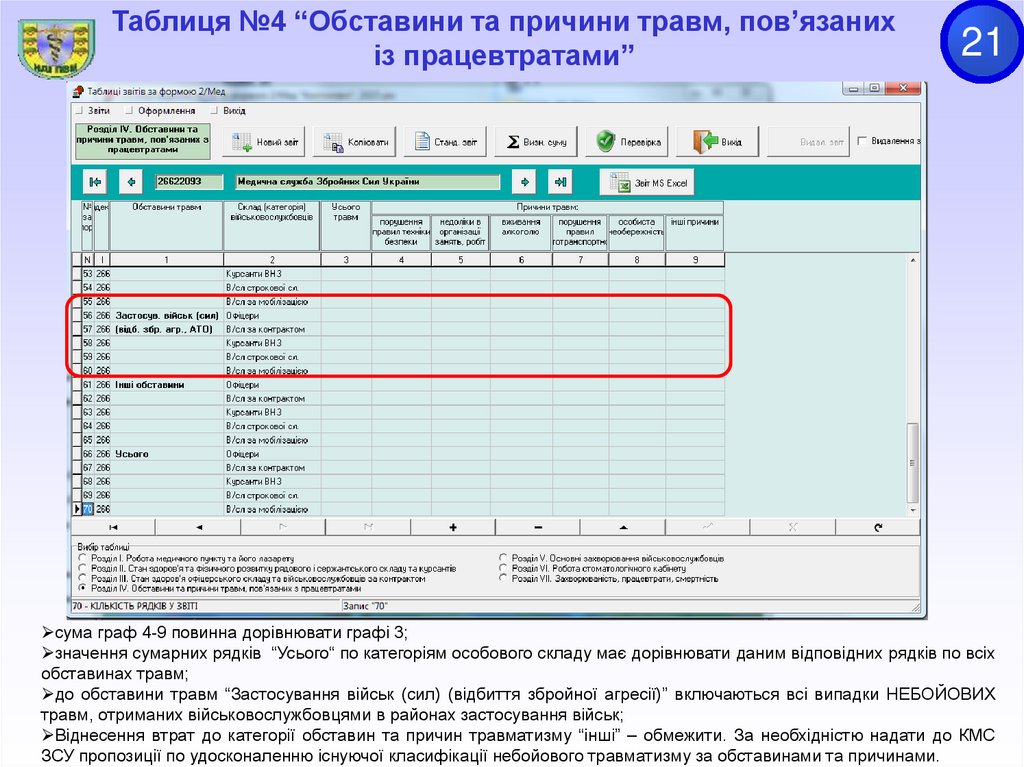Click the code field 26622093
The image size is (1024, 767).
tap(189, 182)
